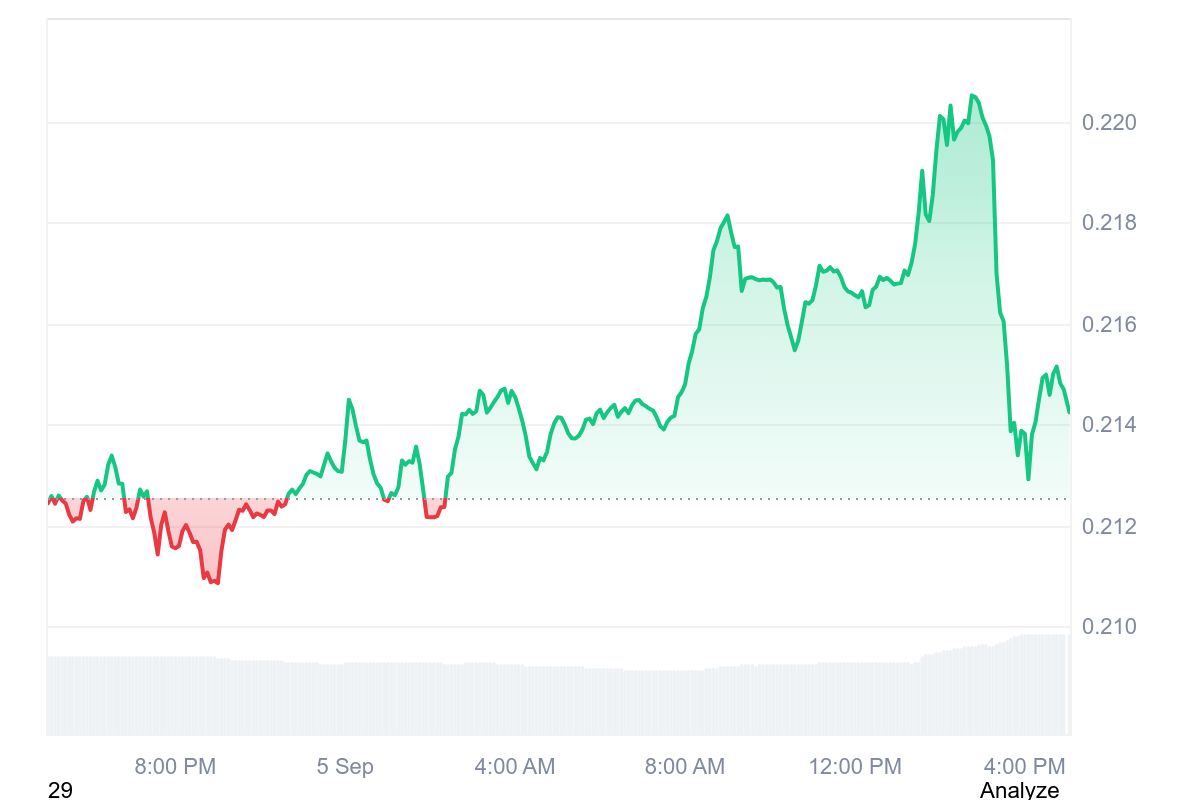1200x800 pixels.
Task: Click the Analyze button
Action: coord(1019,790)
